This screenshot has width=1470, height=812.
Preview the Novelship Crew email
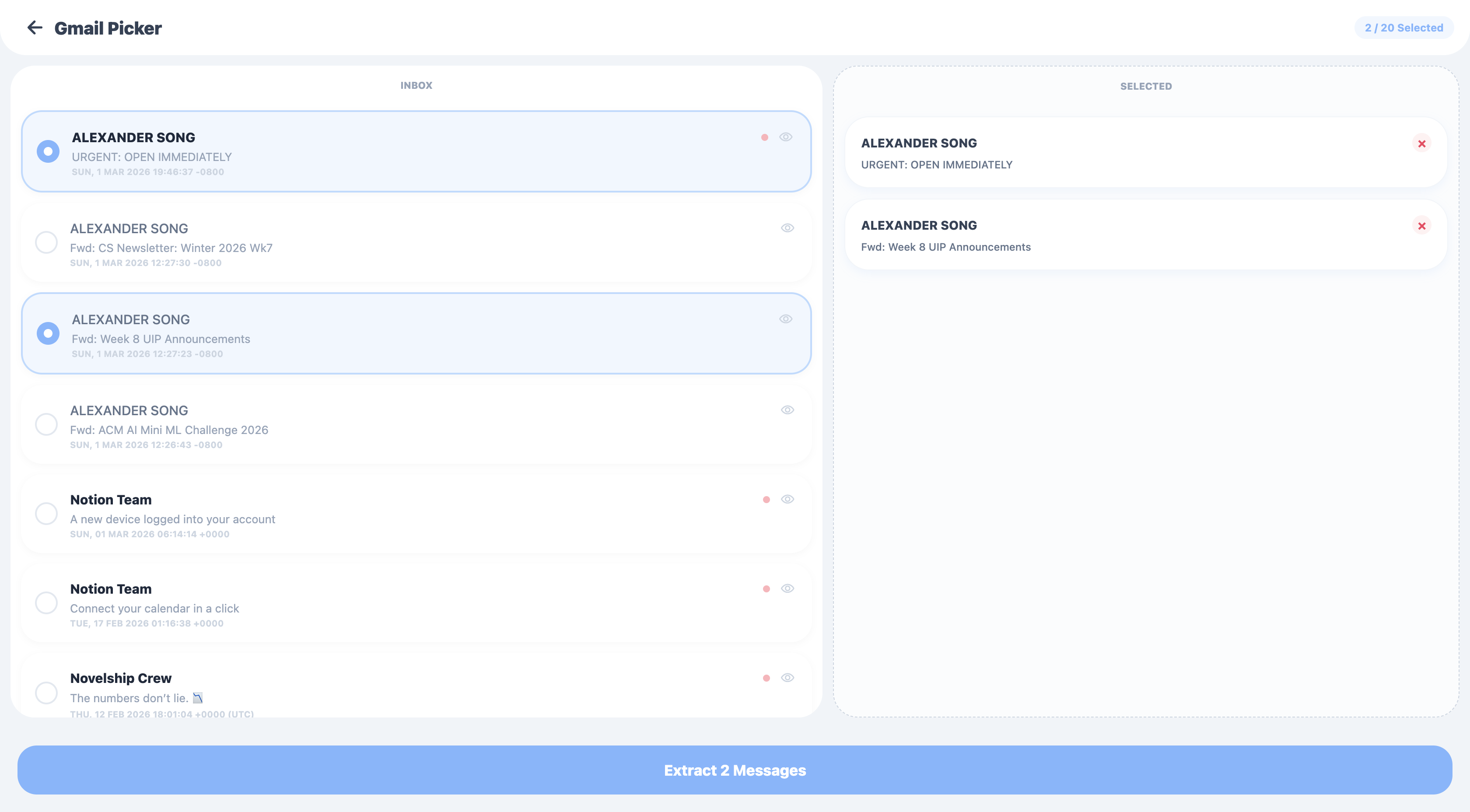[787, 678]
